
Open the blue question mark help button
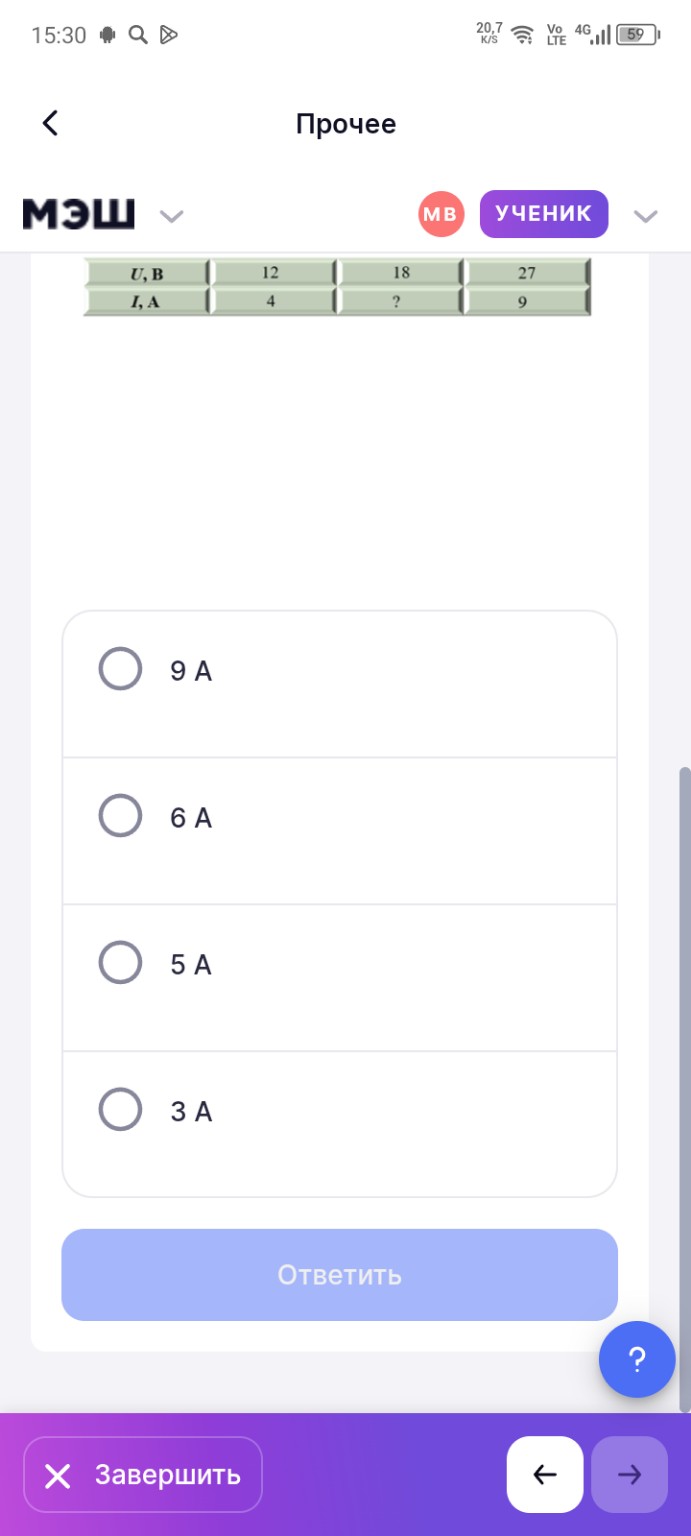pos(637,1359)
